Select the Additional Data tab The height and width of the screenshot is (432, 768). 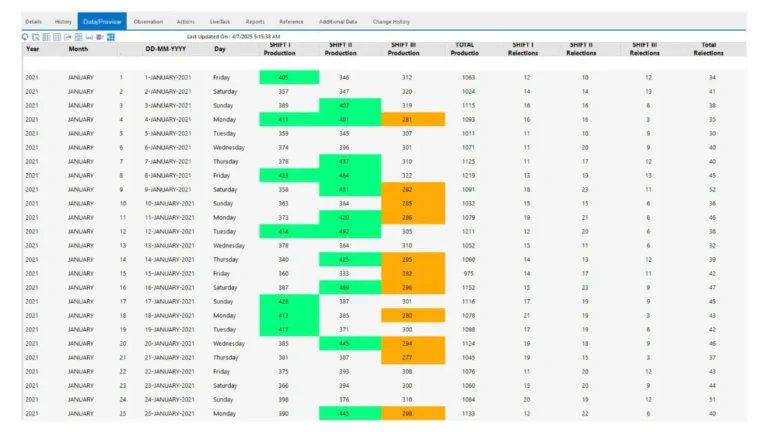(338, 22)
